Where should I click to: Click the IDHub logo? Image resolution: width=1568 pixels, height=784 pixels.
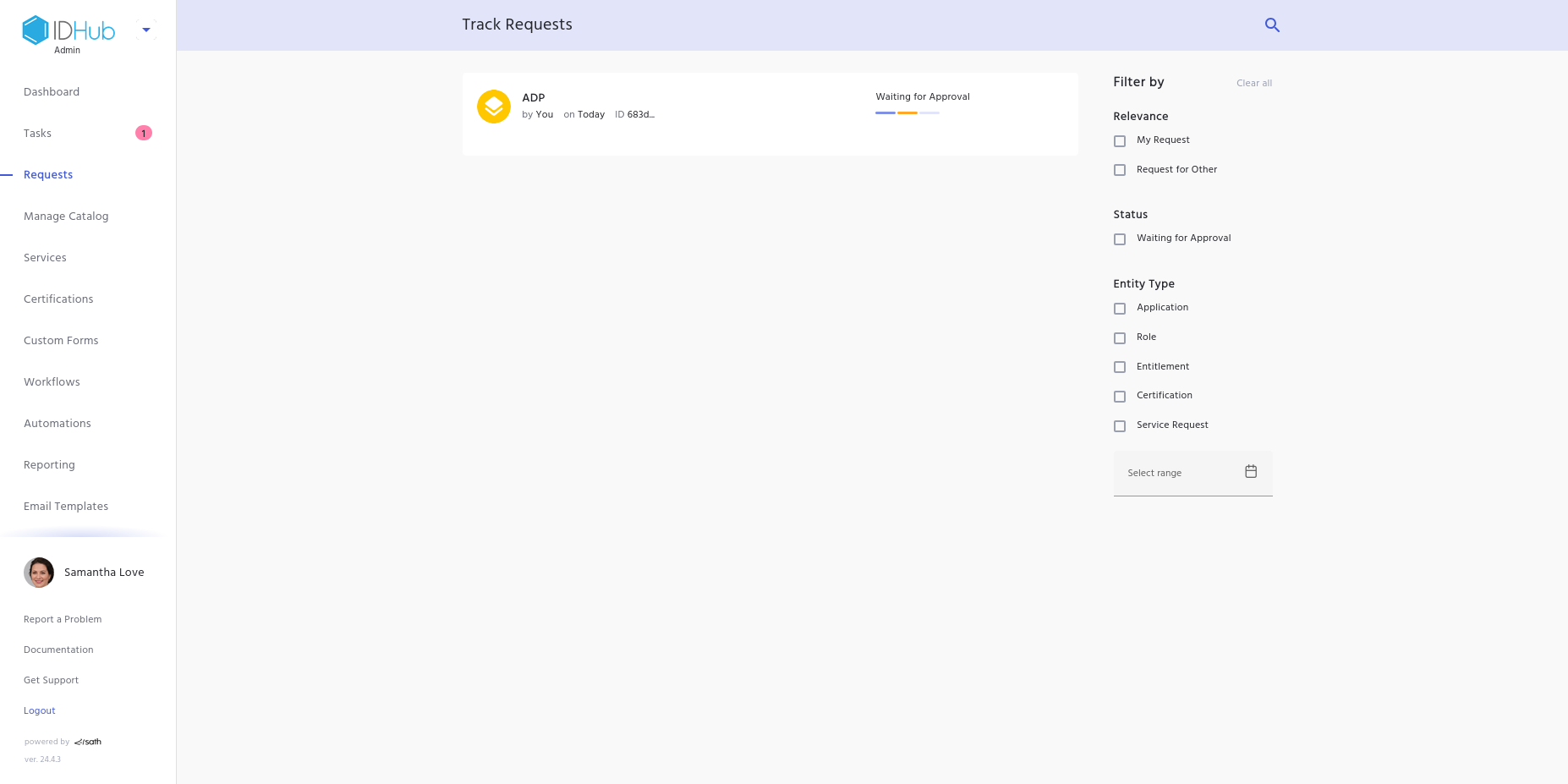(69, 31)
